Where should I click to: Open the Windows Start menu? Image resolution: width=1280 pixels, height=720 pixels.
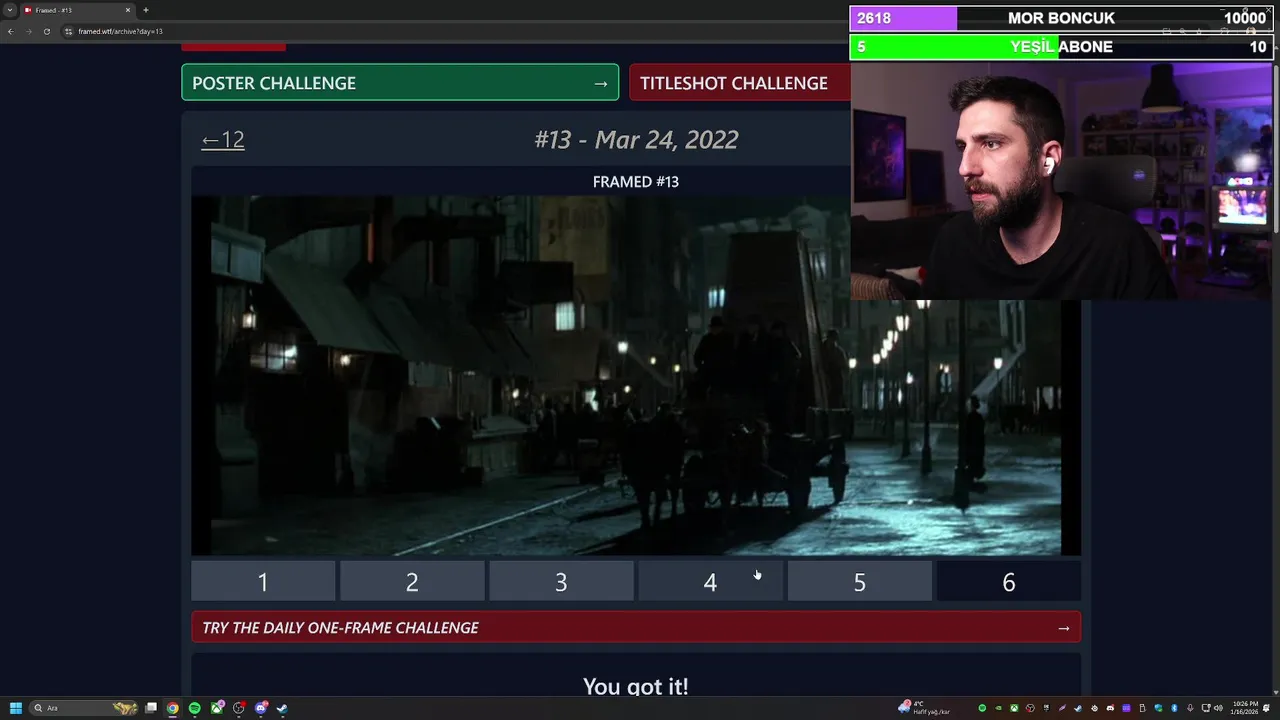click(x=16, y=708)
